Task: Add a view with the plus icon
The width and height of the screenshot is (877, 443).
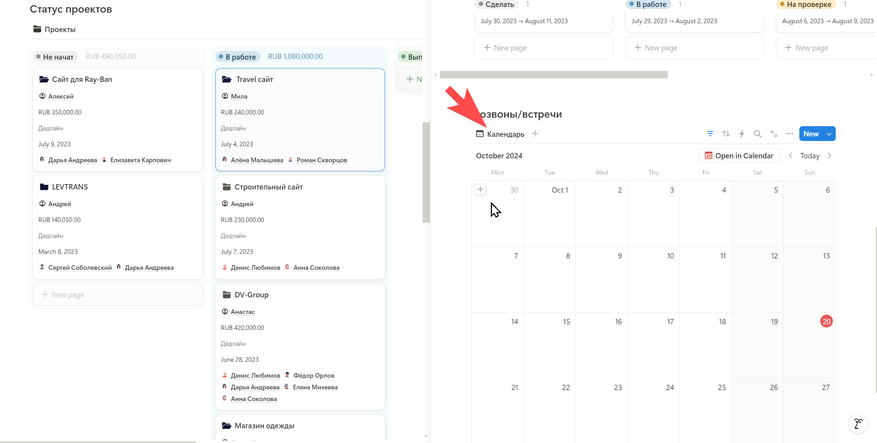Action: 535,134
